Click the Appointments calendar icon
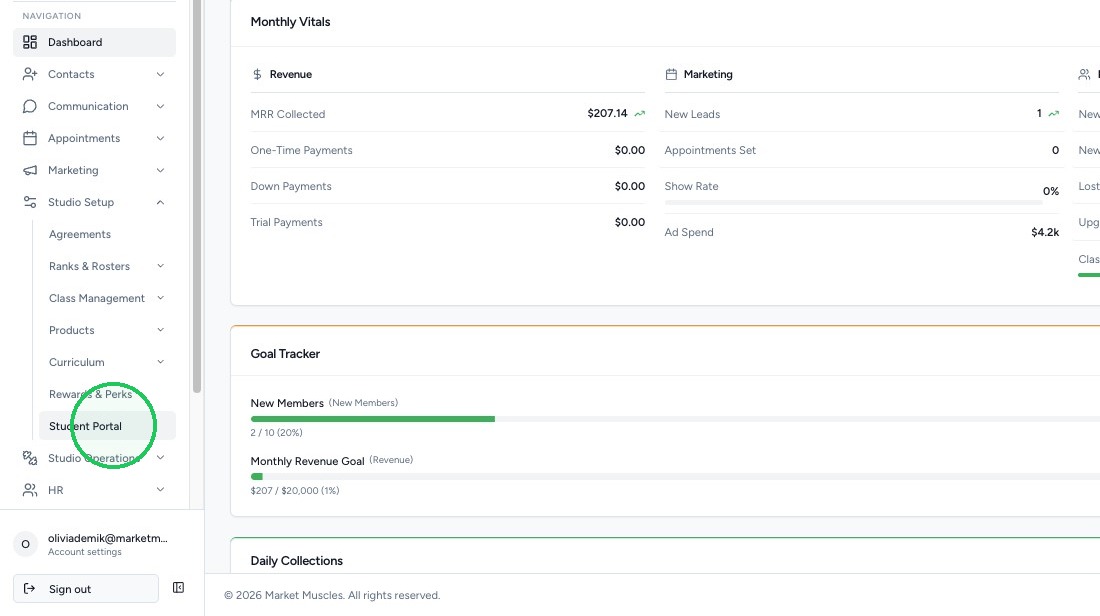Screen dimensions: 1100x616 click(29, 138)
